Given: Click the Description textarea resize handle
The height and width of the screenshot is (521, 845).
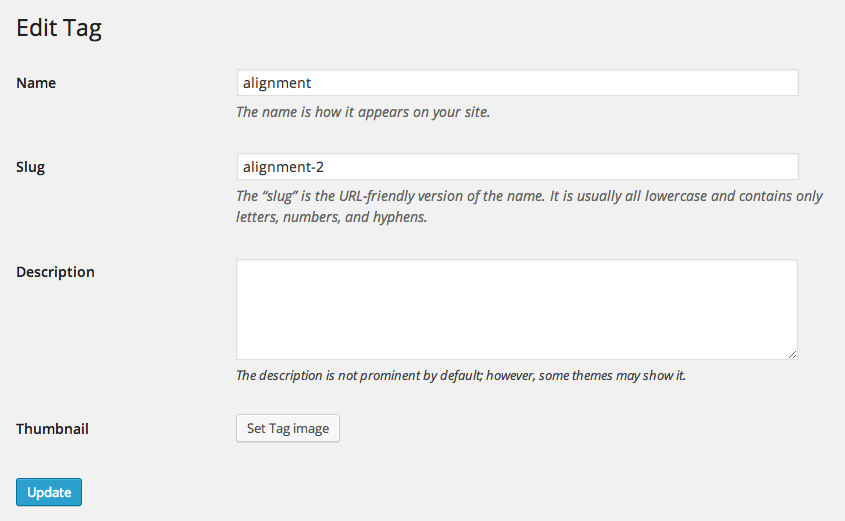Looking at the screenshot, I should tap(792, 354).
